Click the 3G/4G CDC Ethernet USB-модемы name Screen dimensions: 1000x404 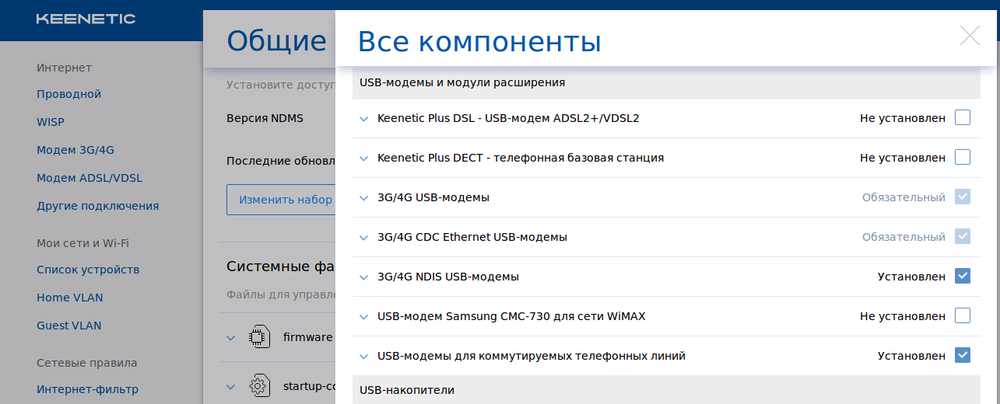tap(473, 237)
